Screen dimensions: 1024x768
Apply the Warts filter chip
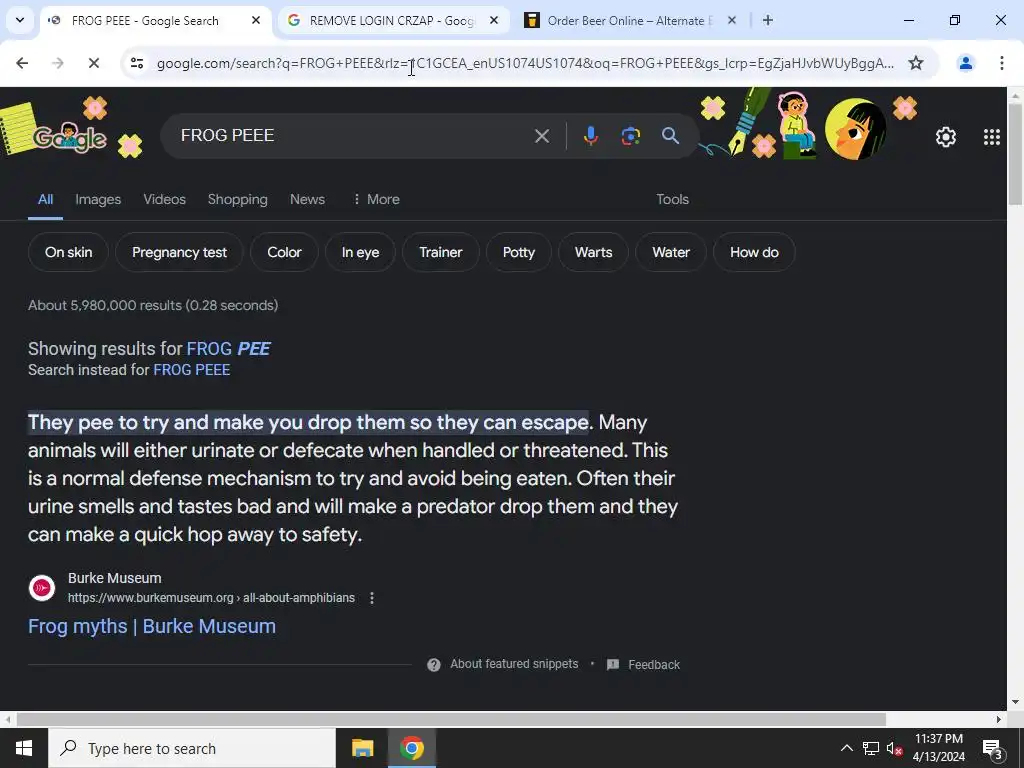pyautogui.click(x=593, y=252)
